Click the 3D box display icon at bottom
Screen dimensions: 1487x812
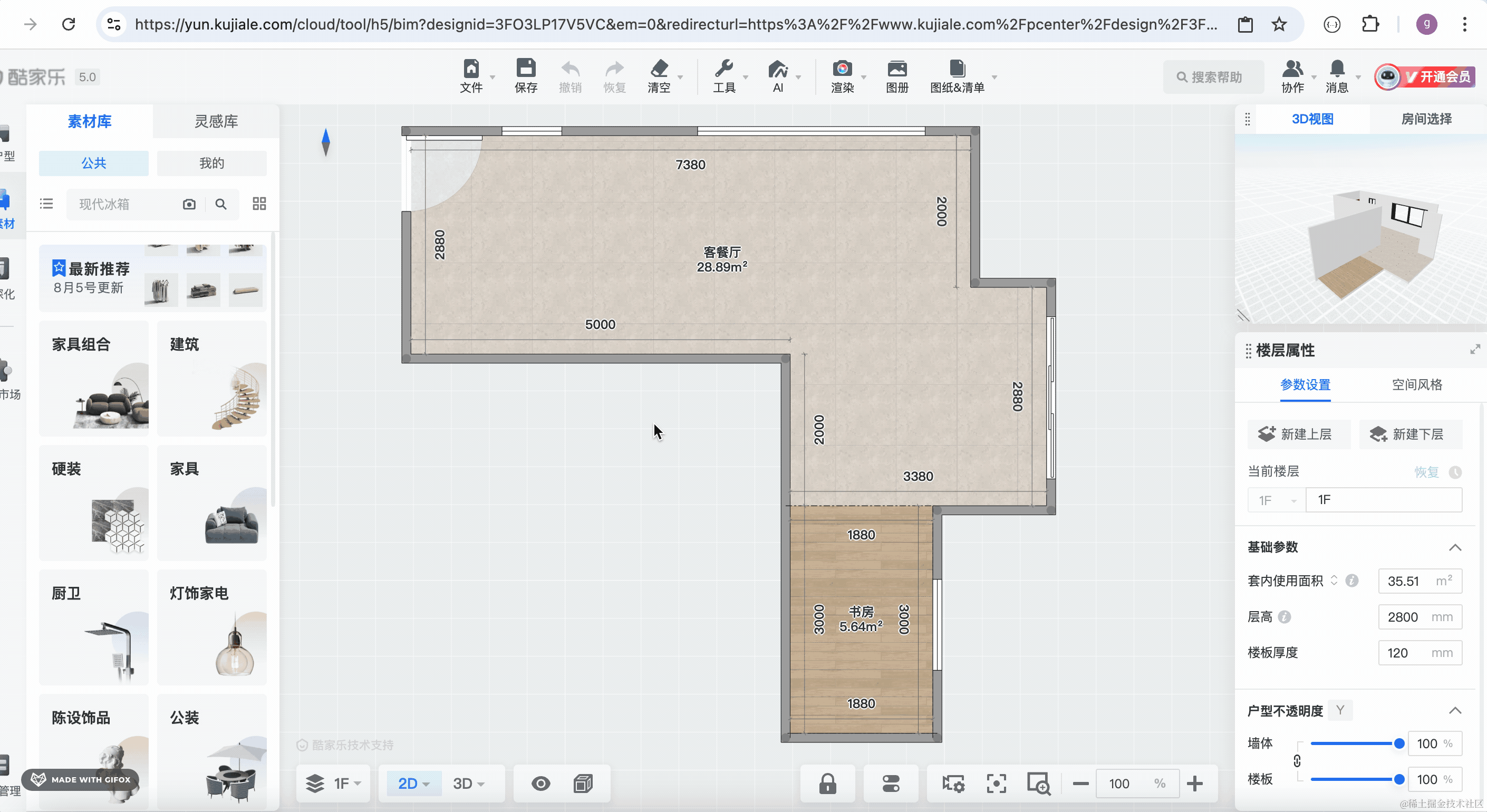(x=583, y=783)
